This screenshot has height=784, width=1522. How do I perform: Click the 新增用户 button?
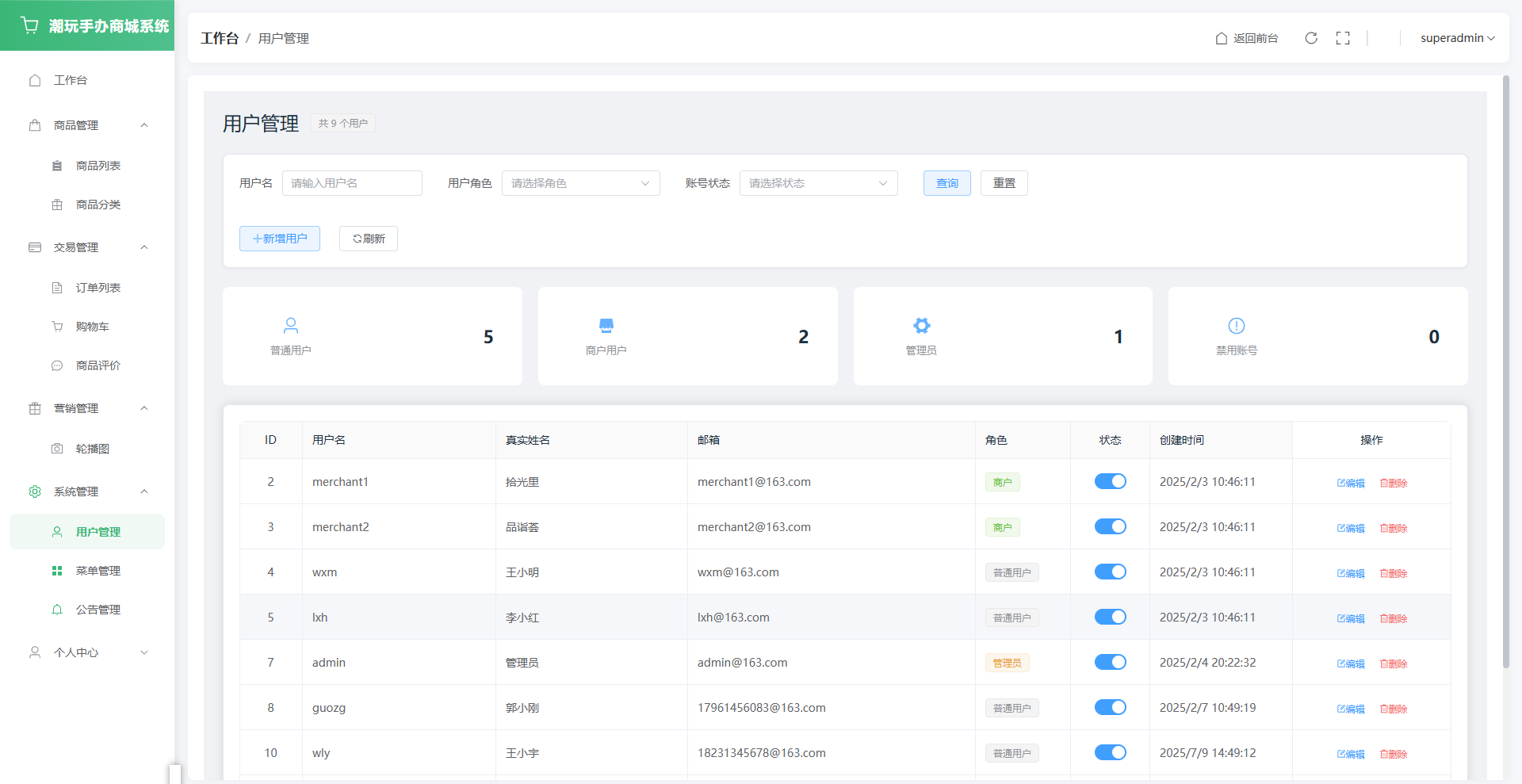pyautogui.click(x=280, y=239)
